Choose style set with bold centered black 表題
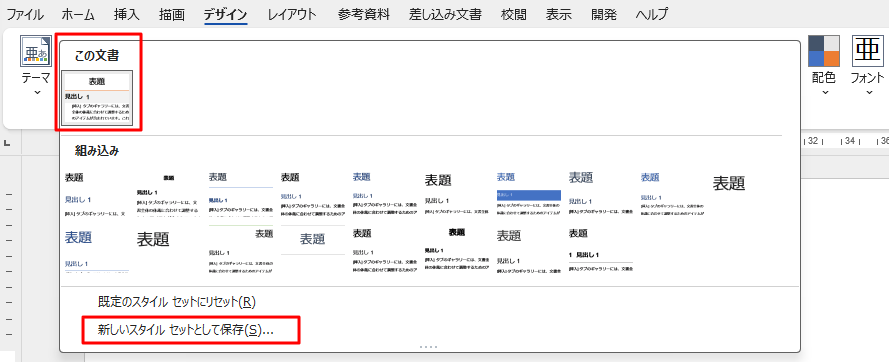 point(456,250)
